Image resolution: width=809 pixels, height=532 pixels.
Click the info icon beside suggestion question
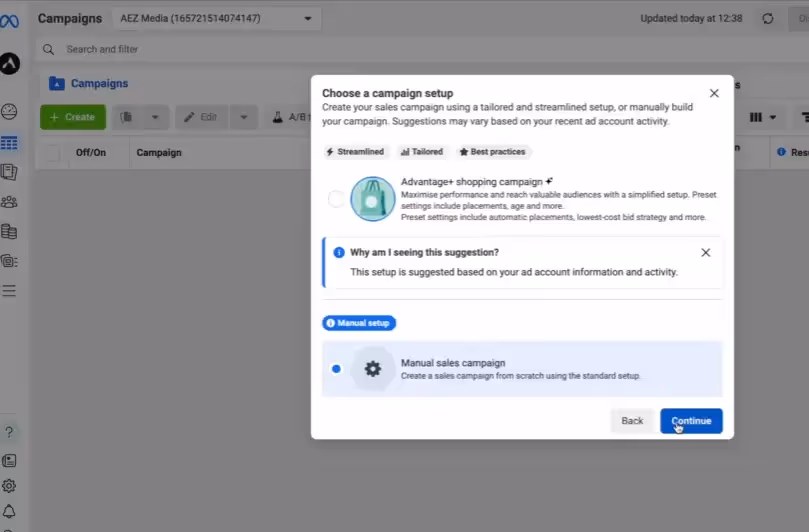(x=338, y=252)
